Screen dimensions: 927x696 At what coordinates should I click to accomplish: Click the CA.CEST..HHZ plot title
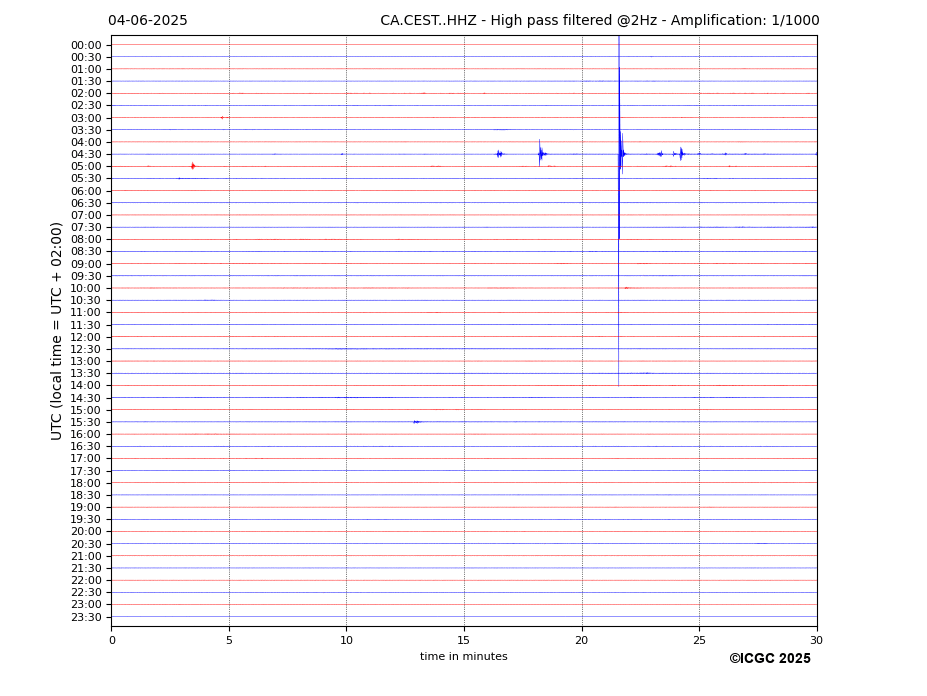pos(599,21)
